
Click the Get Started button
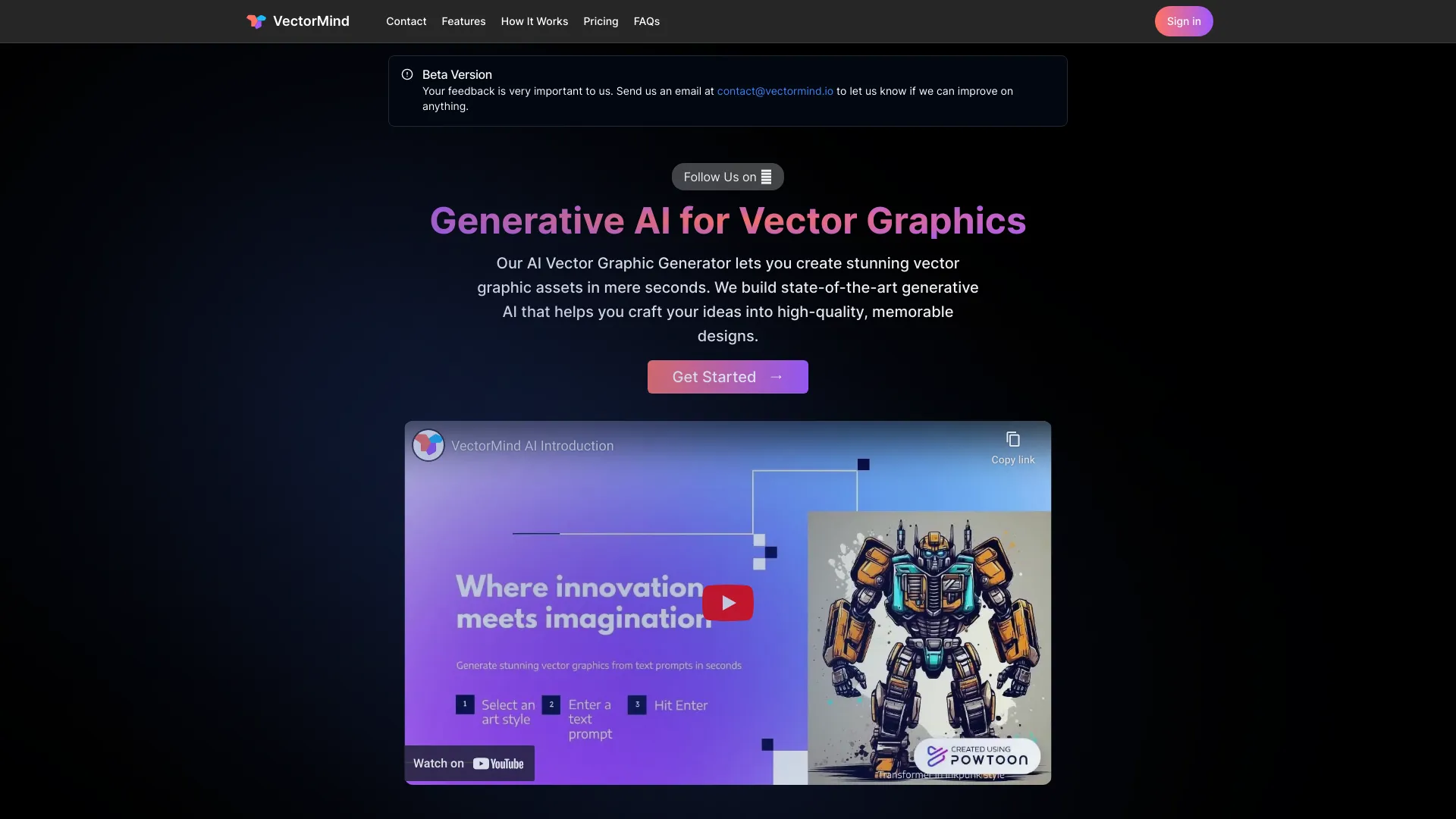(727, 377)
